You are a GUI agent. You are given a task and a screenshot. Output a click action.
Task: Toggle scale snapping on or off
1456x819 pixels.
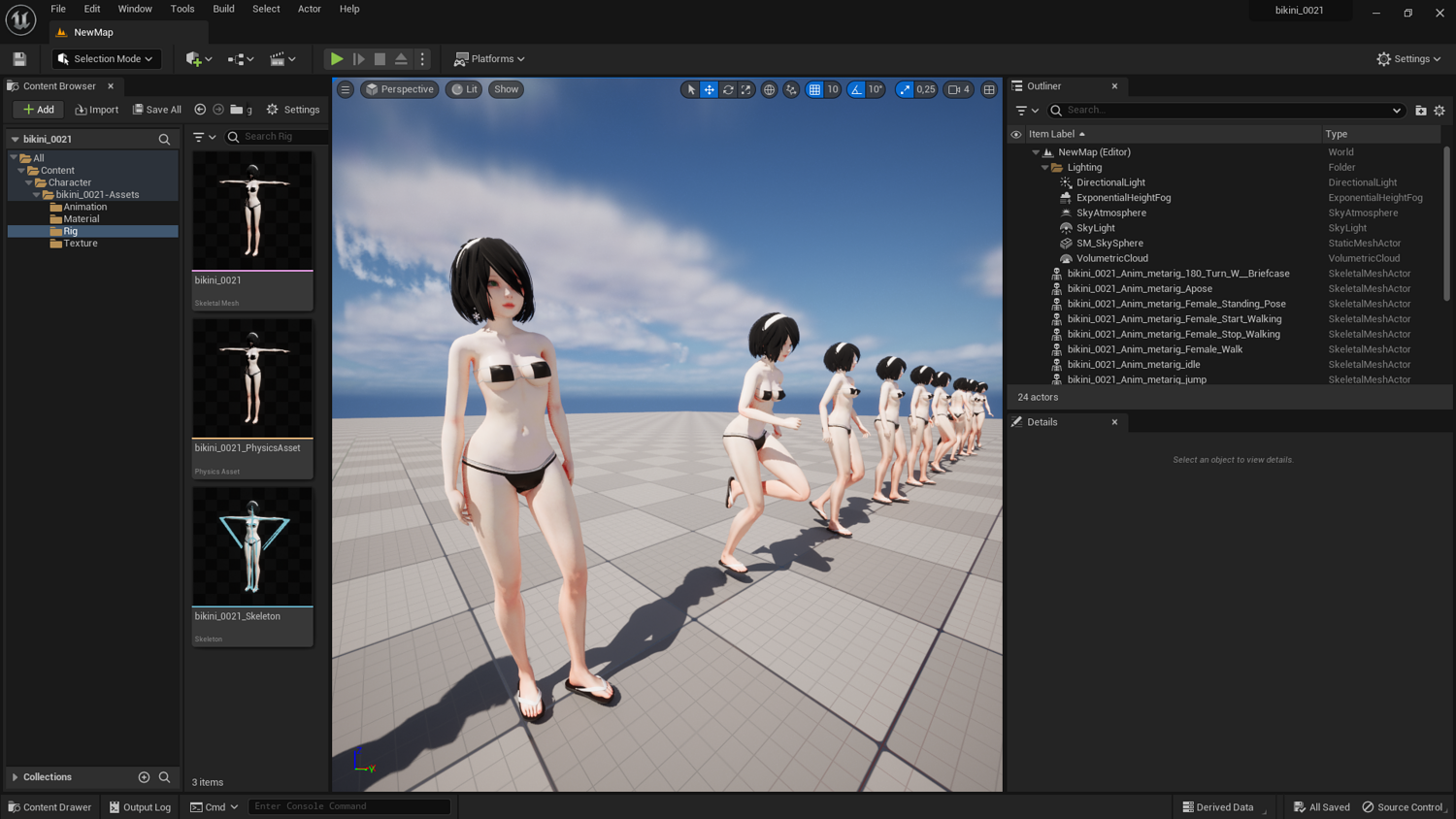[905, 89]
